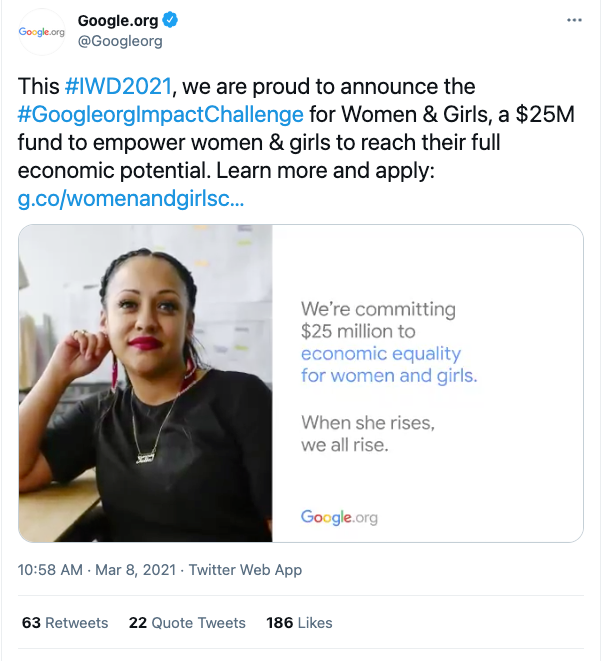
Task: Click the "When she rises, we all rise" text
Action: click(368, 434)
